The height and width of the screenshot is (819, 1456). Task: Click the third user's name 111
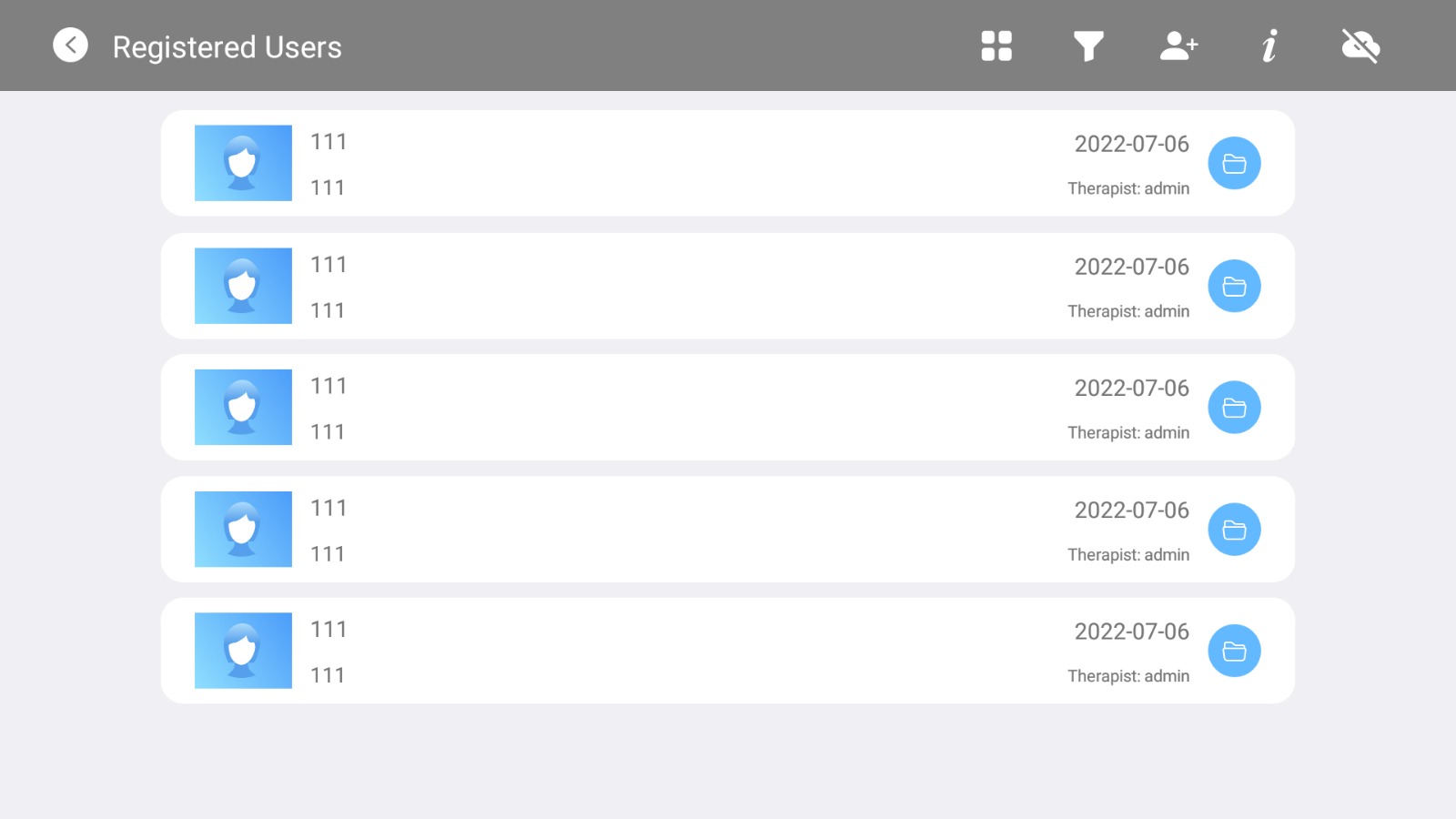[329, 386]
